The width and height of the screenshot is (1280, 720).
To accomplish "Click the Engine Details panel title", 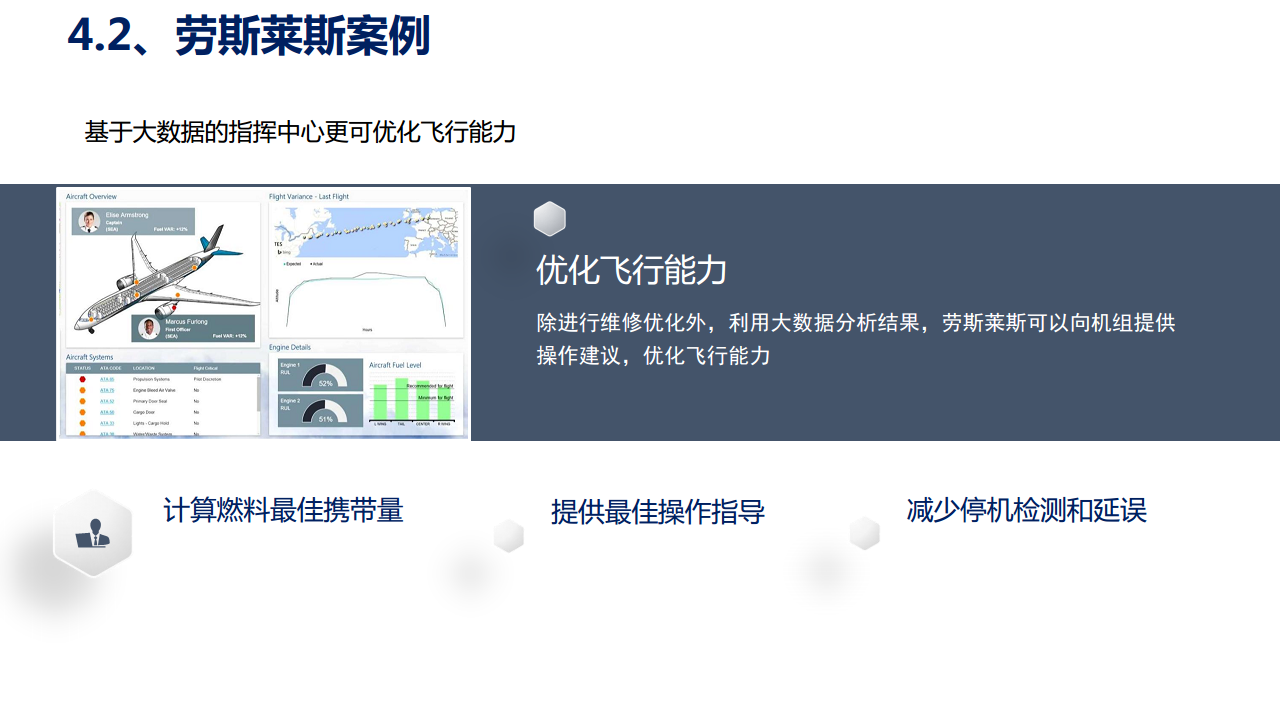I will tap(290, 347).
